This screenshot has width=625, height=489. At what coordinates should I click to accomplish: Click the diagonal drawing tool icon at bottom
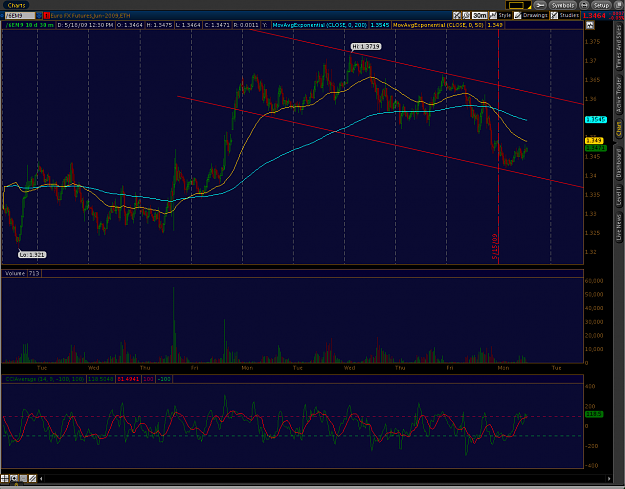pyautogui.click(x=32, y=479)
